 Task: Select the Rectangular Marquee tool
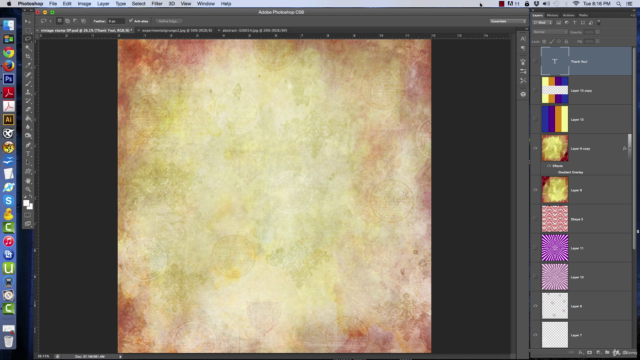pos(28,30)
